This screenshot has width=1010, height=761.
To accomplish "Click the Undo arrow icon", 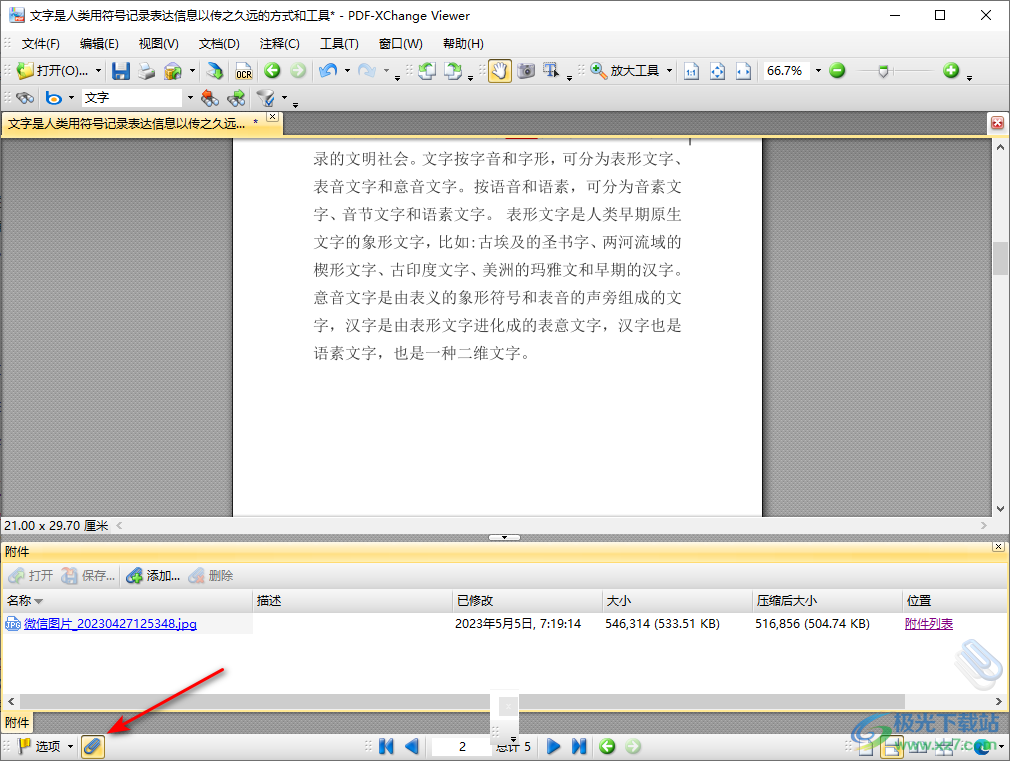I will pyautogui.click(x=329, y=70).
